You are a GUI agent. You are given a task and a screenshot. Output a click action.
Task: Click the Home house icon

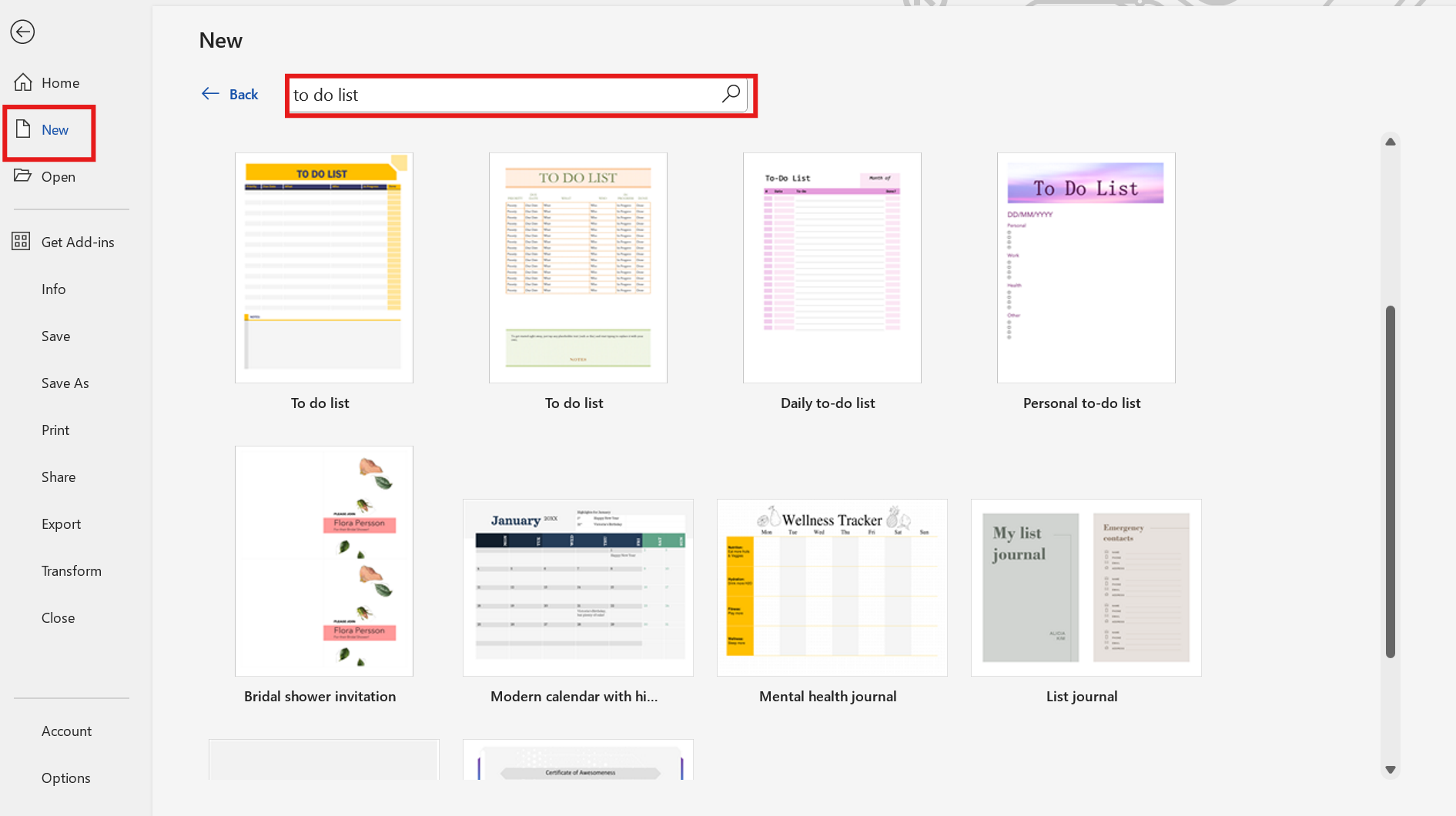pyautogui.click(x=23, y=82)
